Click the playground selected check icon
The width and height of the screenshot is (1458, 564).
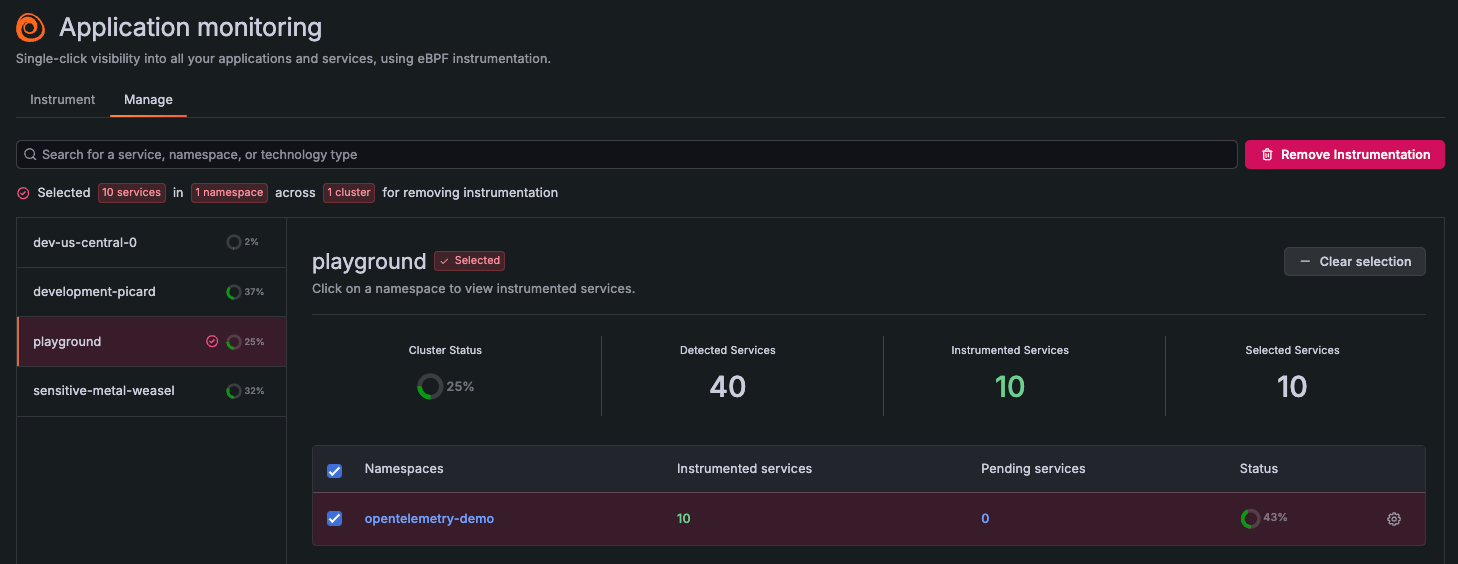pos(212,341)
